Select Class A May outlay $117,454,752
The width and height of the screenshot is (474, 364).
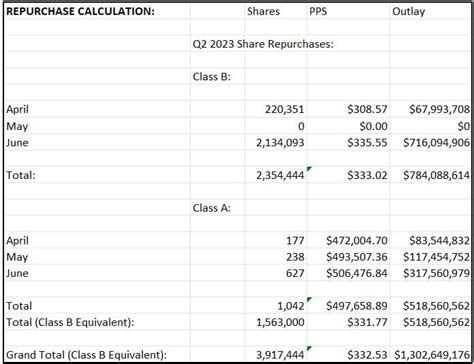[436, 257]
